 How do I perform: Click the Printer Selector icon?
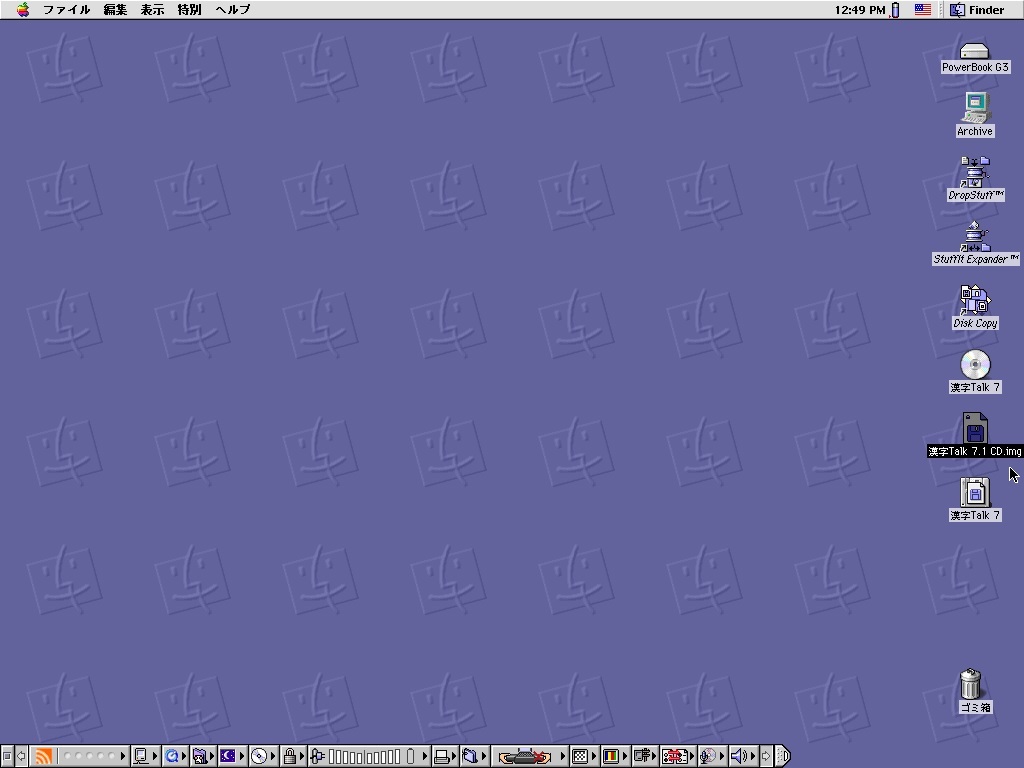(441, 756)
